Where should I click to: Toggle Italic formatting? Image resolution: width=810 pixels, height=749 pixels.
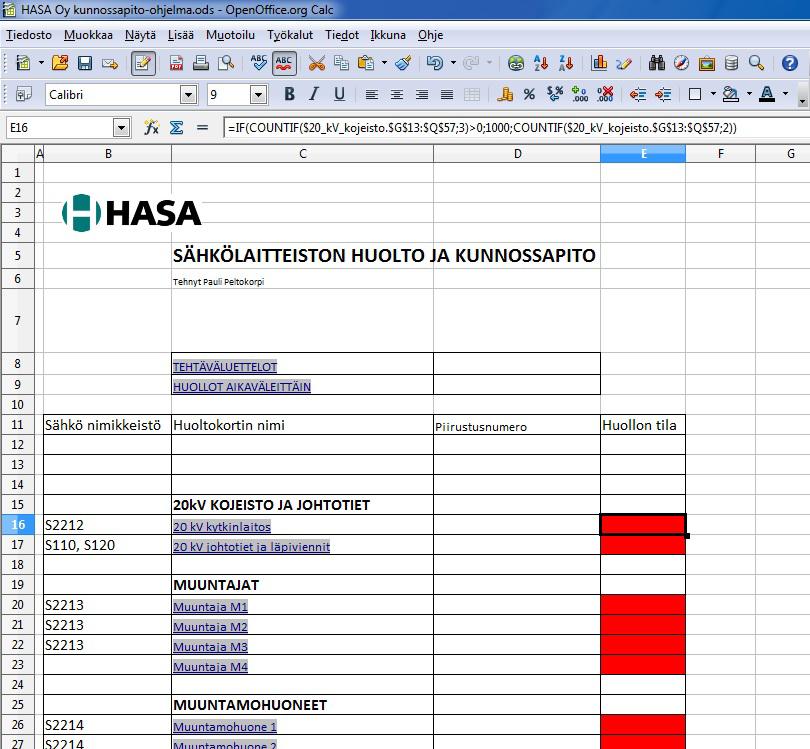click(314, 94)
